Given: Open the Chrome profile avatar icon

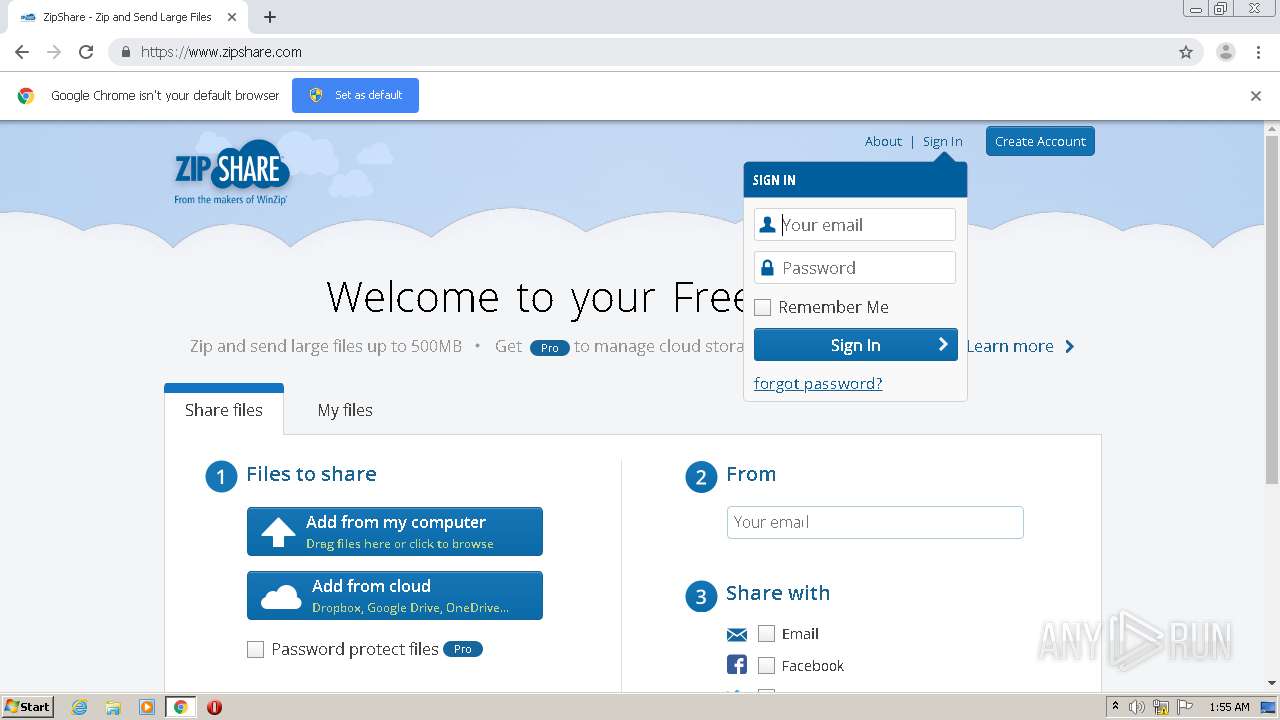Looking at the screenshot, I should tap(1226, 52).
